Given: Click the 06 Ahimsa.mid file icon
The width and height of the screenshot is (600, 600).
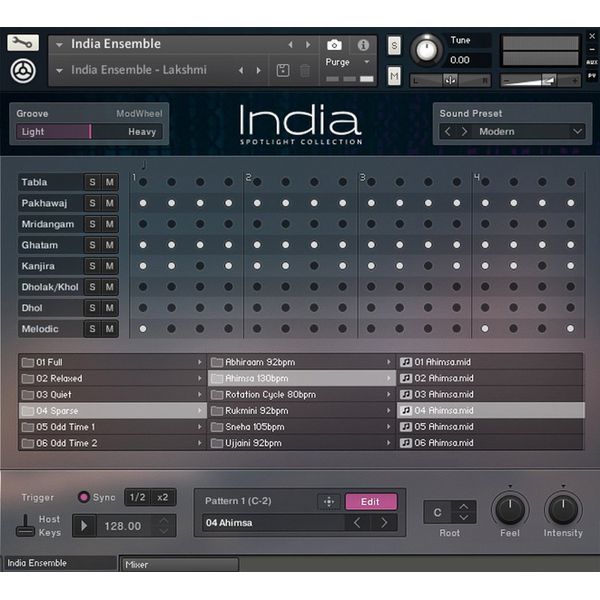Looking at the screenshot, I should pyautogui.click(x=406, y=443).
